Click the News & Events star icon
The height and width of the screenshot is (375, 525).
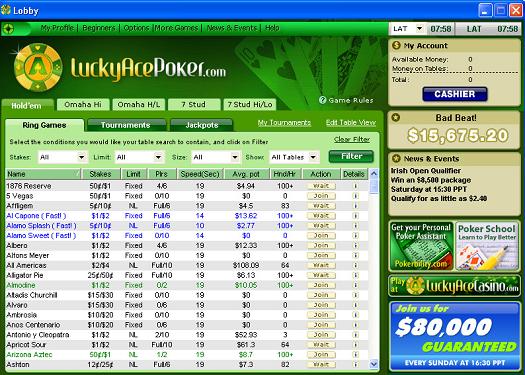click(396, 158)
